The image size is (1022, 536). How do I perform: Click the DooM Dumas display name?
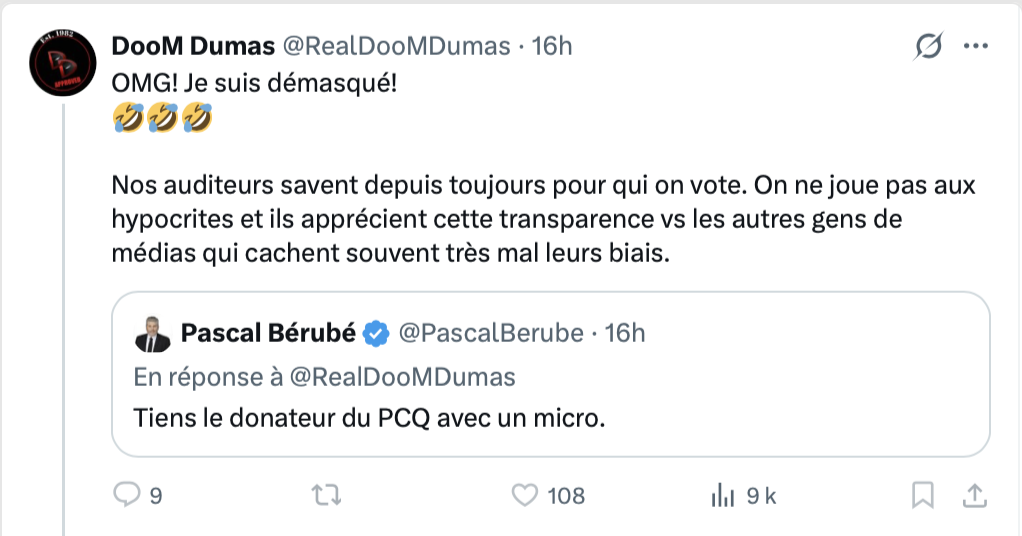click(x=192, y=46)
